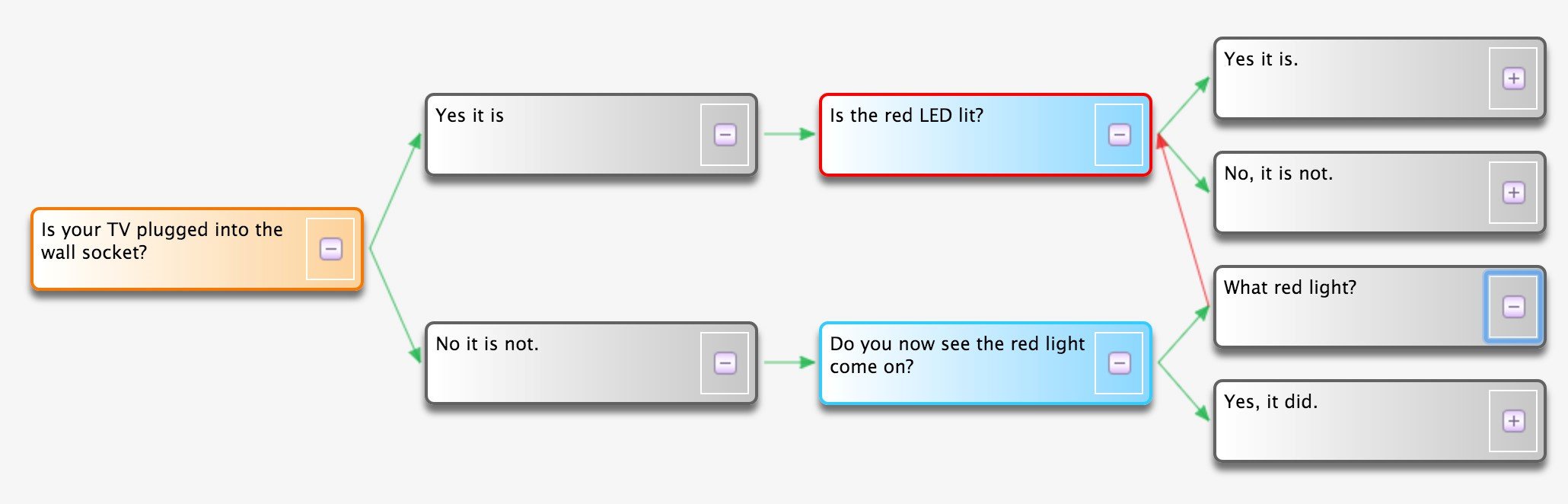Select the 'Yes it is.' top-right box
The width and height of the screenshot is (1568, 504).
click(x=1379, y=78)
